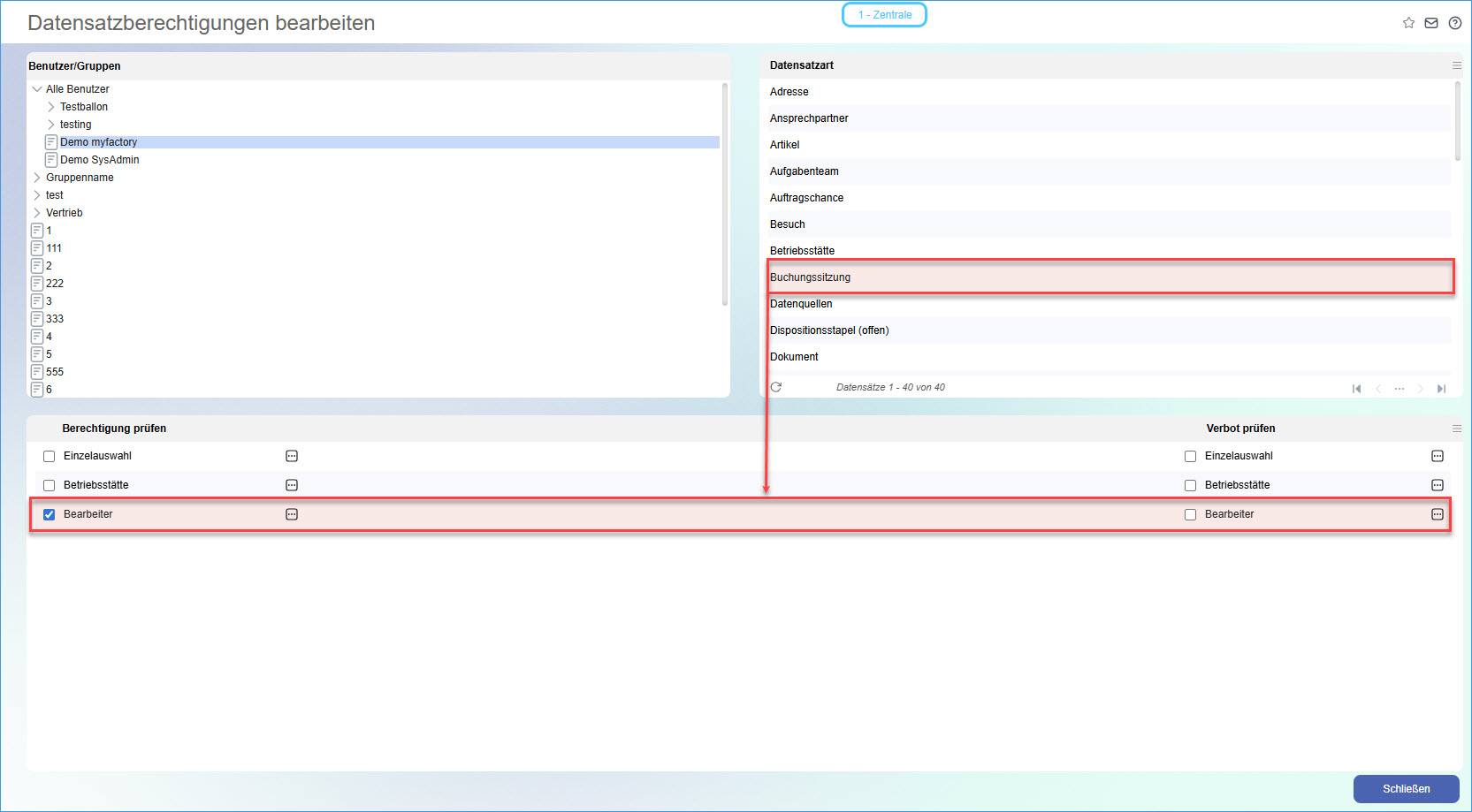Open details button beside right Einzelauswahl
Image resolution: width=1472 pixels, height=812 pixels.
1437,456
